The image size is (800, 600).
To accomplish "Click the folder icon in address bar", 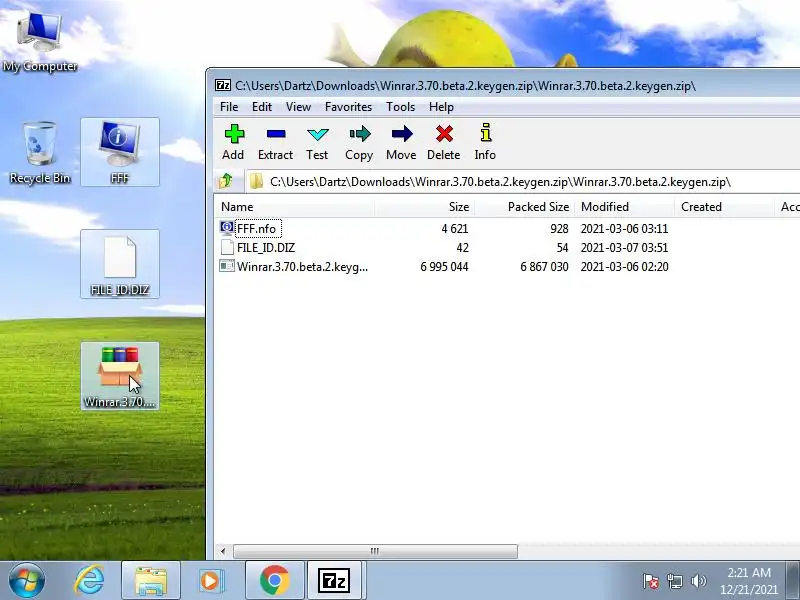I will pyautogui.click(x=256, y=181).
